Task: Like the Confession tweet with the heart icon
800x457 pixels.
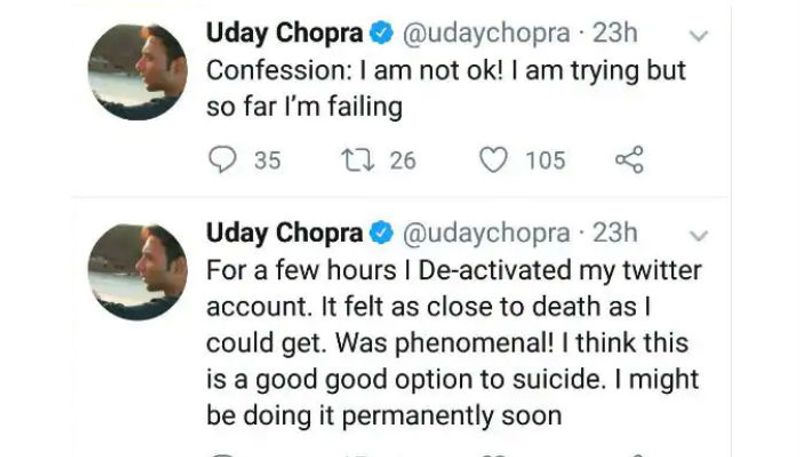Action: tap(493, 160)
